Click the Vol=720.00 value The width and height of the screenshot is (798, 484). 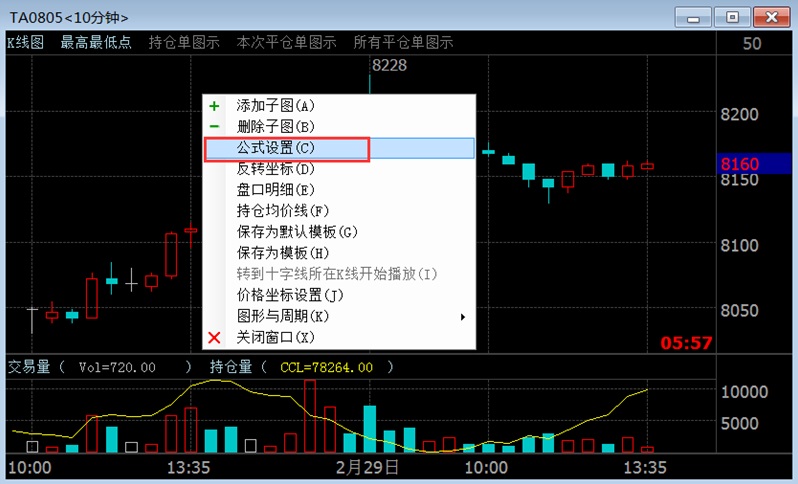point(117,367)
